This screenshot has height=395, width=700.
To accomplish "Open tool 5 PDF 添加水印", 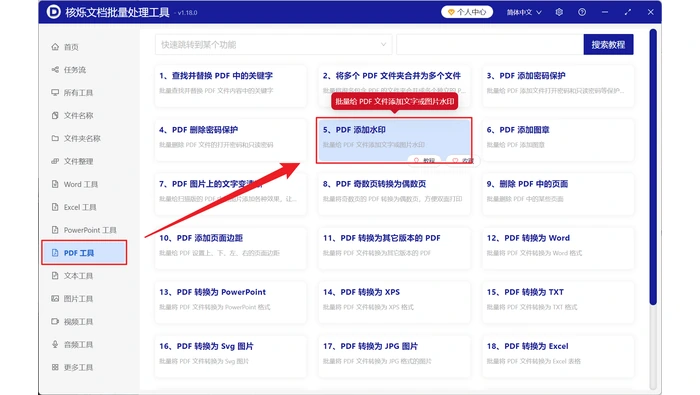I will [394, 140].
